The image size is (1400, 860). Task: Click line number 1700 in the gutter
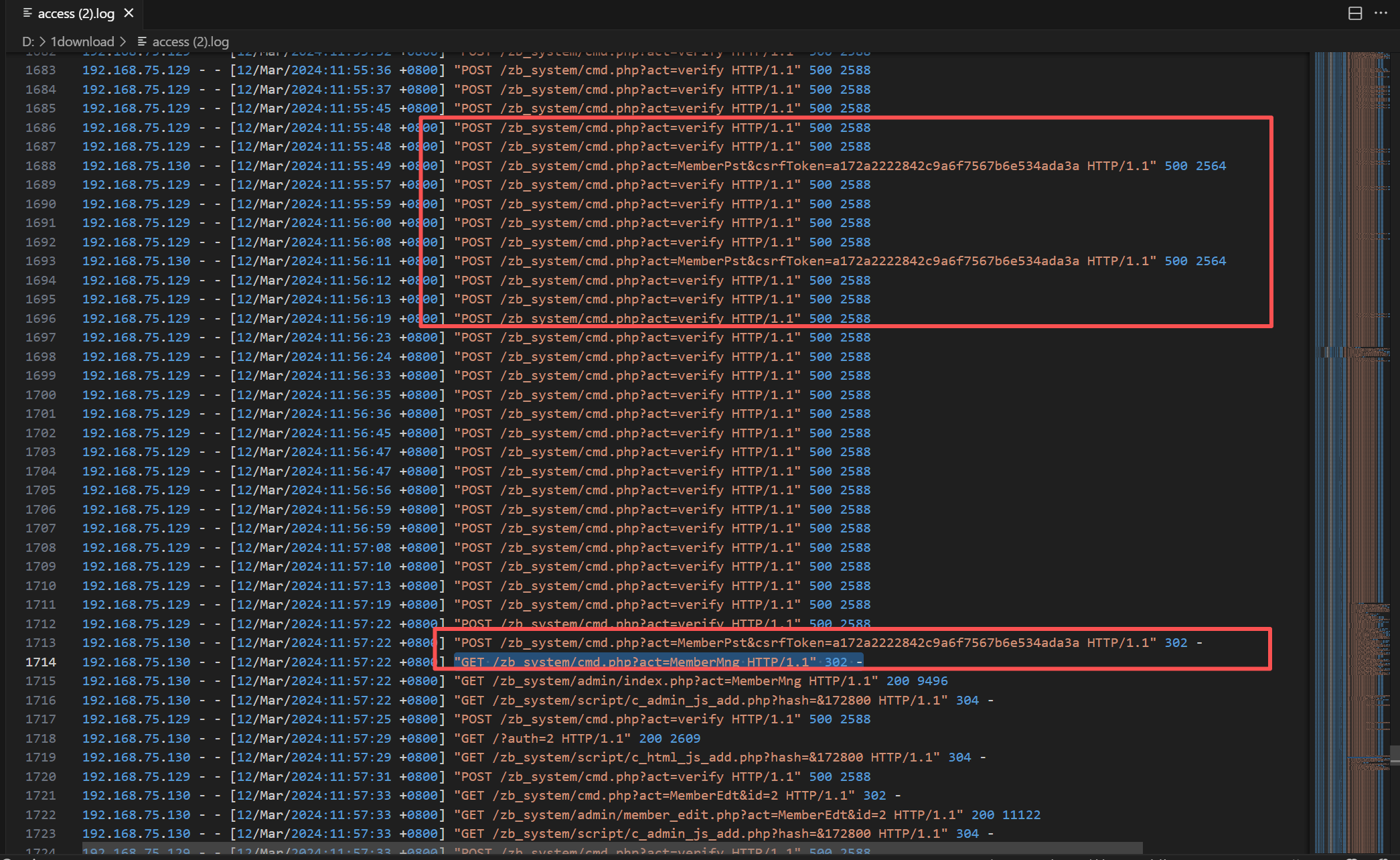[x=41, y=395]
